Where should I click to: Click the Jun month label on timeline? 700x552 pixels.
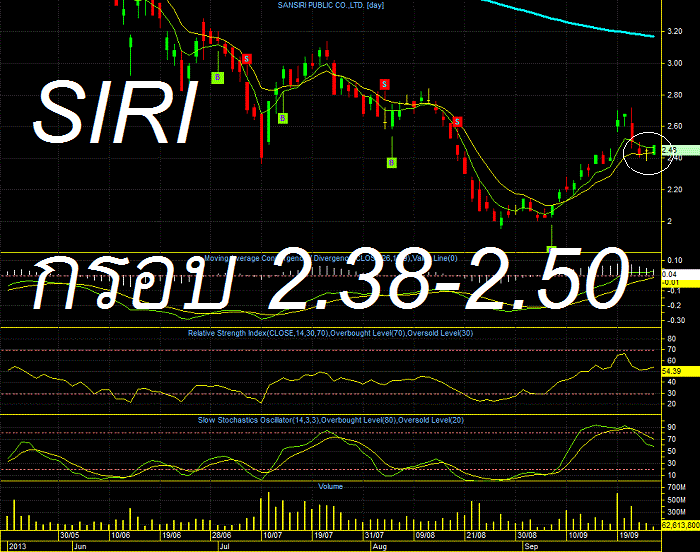[x=80, y=546]
